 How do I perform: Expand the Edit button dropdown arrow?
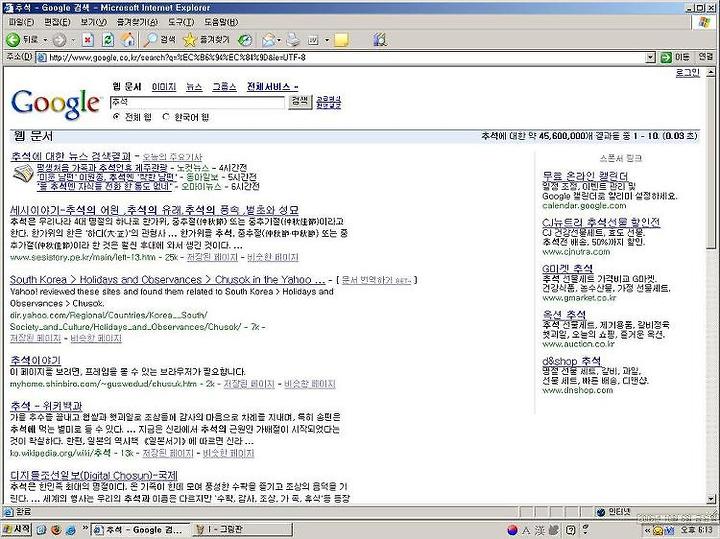[x=327, y=40]
